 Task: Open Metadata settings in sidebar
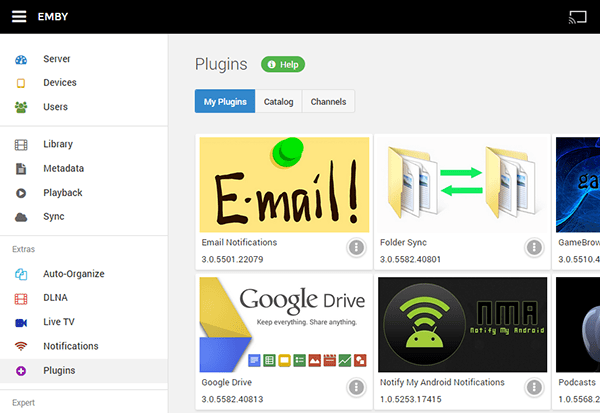coord(84,168)
